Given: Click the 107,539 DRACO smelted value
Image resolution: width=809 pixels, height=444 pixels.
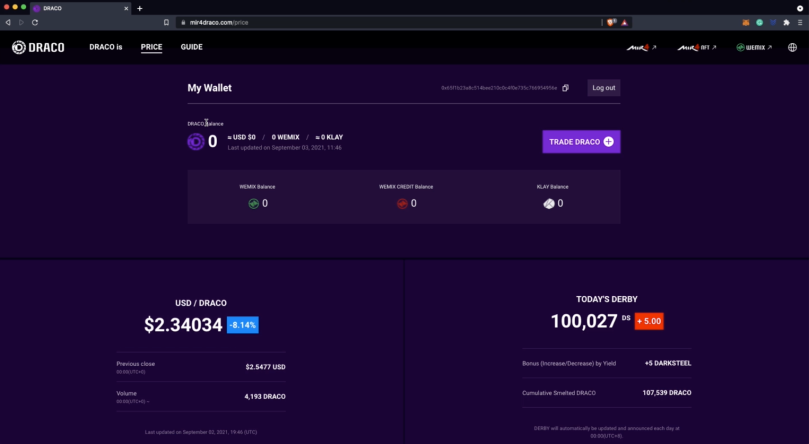Looking at the screenshot, I should coord(667,393).
